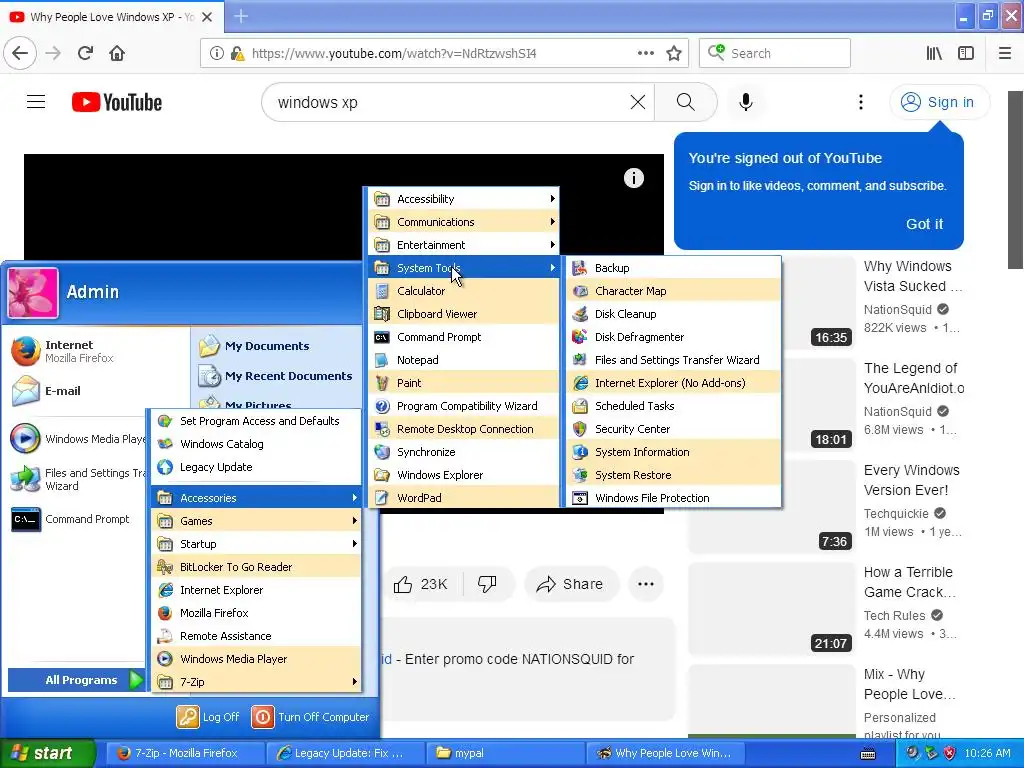Click the Paint icon

click(382, 383)
